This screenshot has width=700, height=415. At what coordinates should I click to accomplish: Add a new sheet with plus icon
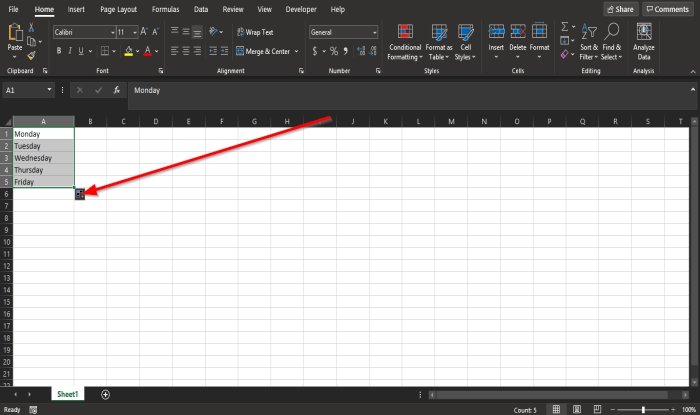(105, 395)
